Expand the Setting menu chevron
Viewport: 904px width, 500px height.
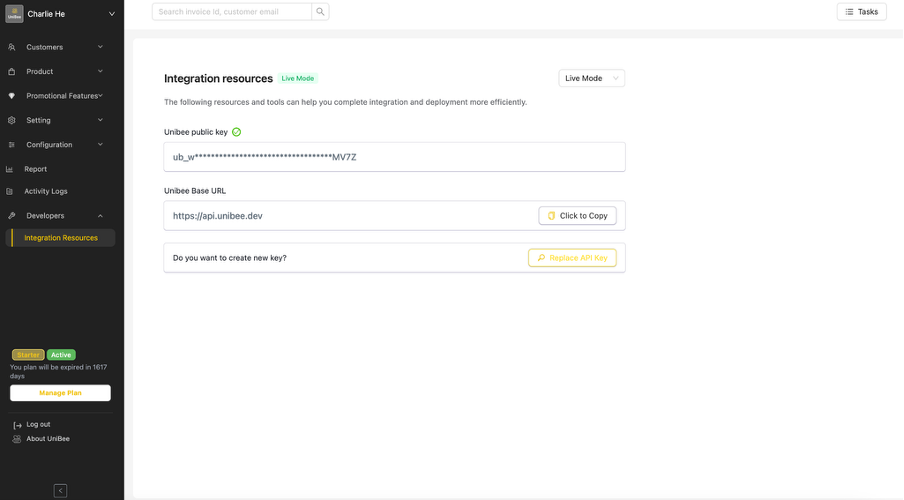pyautogui.click(x=100, y=120)
